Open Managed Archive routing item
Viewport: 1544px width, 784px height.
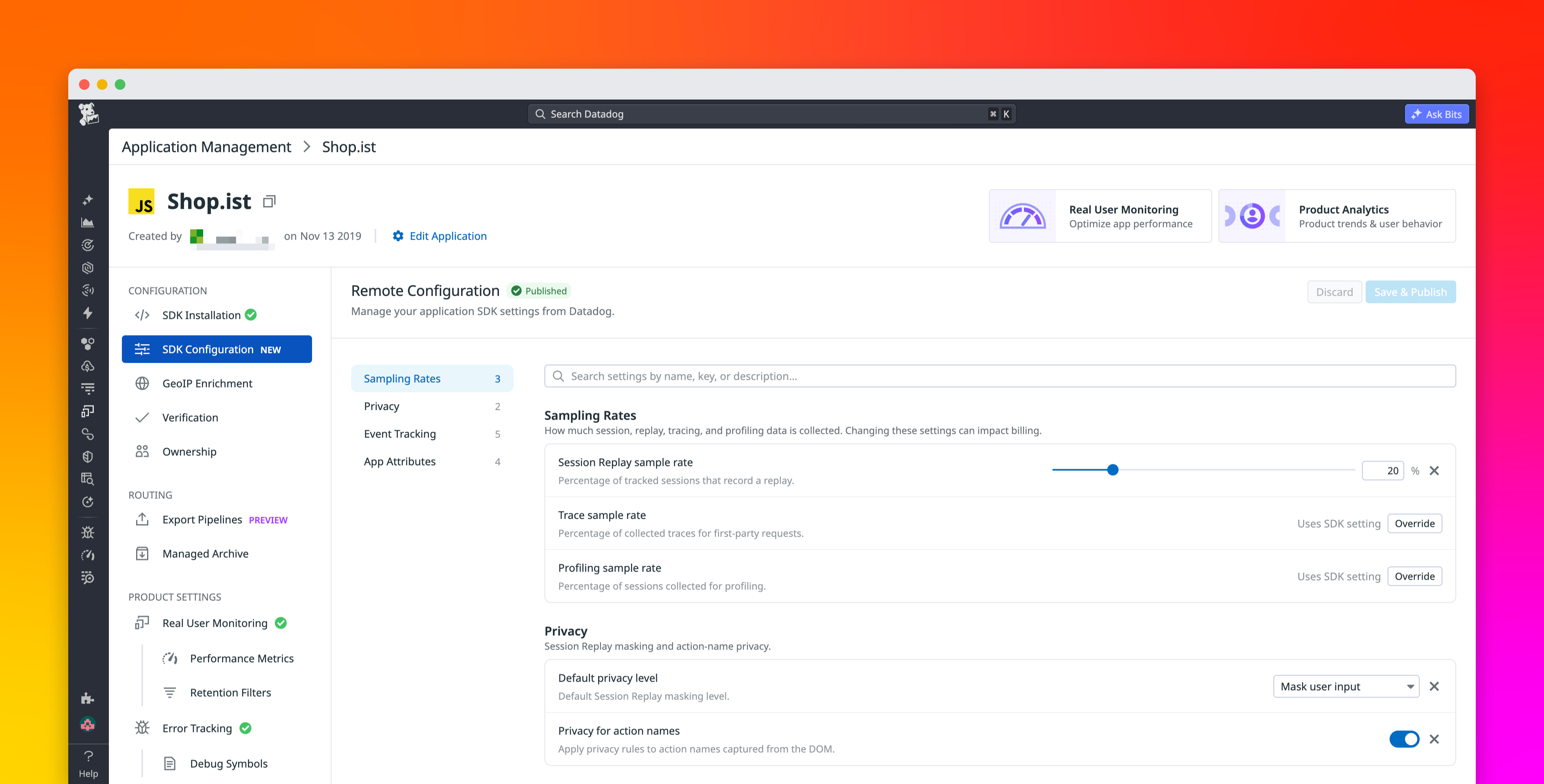click(x=217, y=554)
